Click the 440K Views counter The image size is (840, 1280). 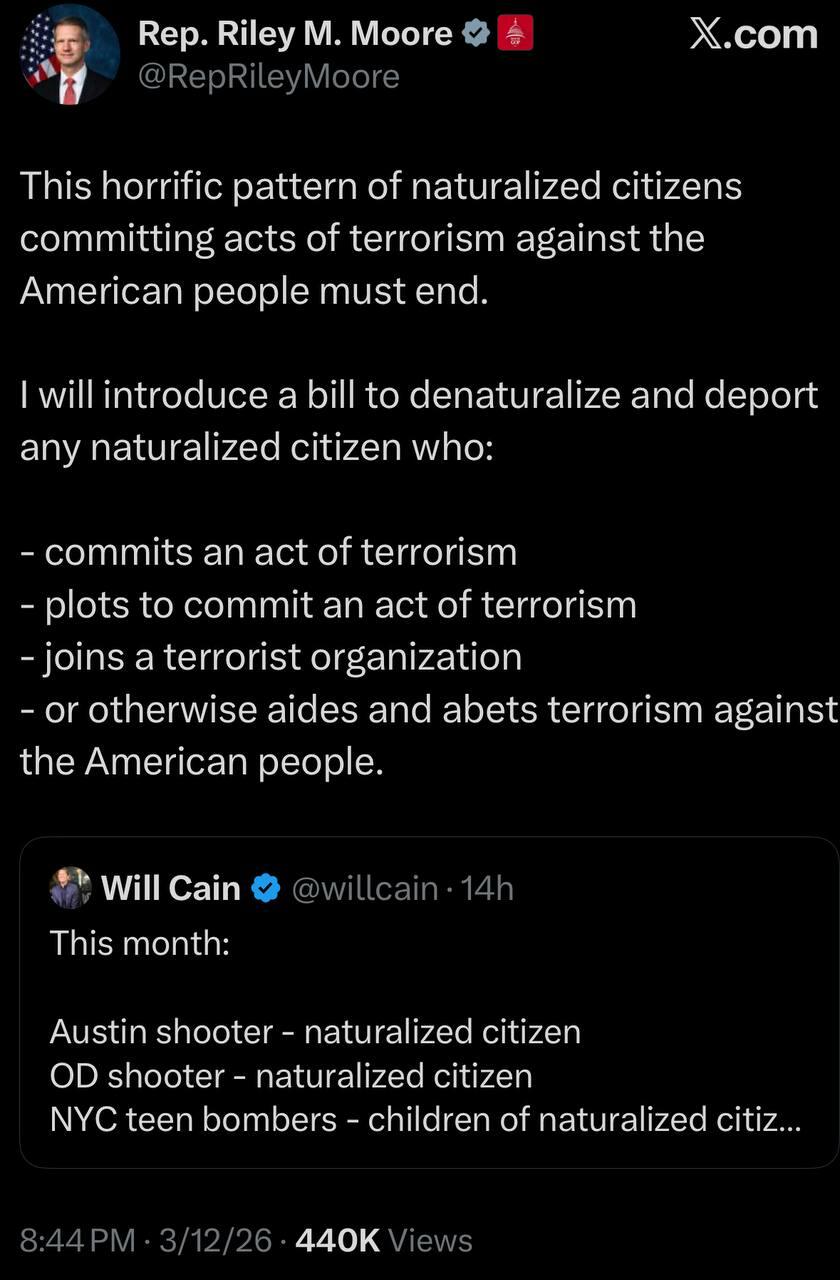[384, 1241]
